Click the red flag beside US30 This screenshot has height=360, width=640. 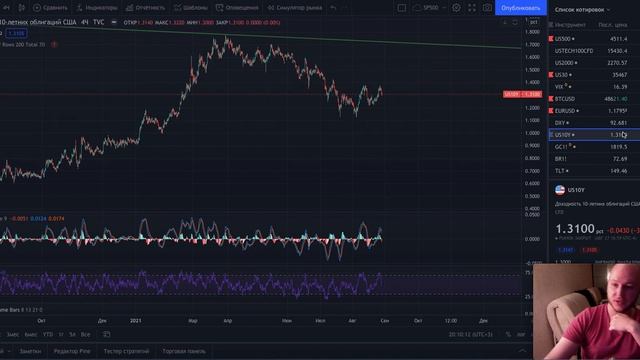pos(551,75)
